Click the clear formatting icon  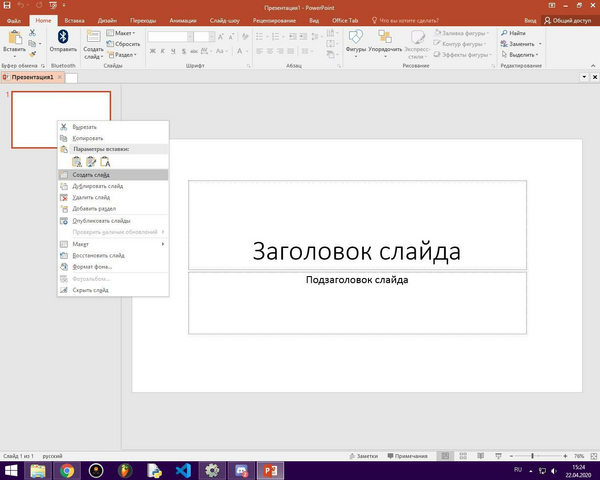(245, 37)
